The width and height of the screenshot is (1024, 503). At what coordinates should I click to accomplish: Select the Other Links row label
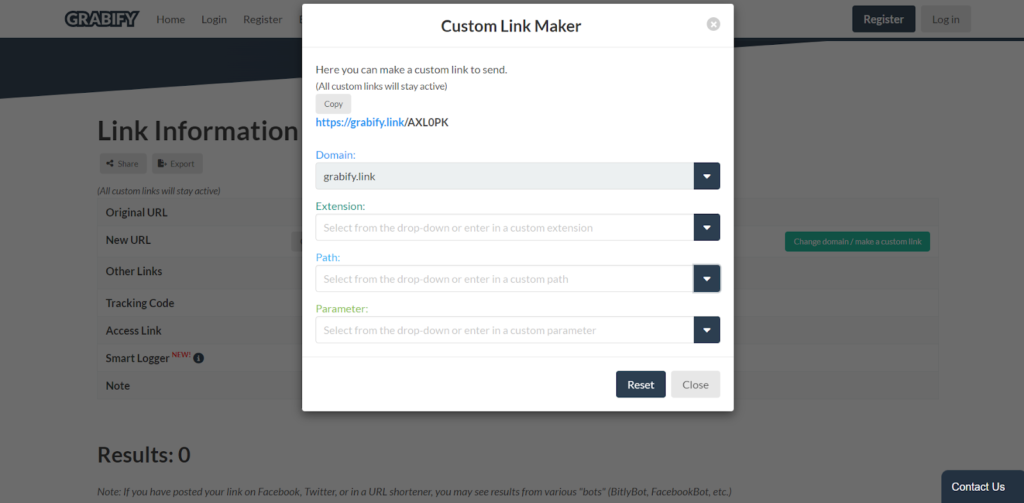pos(134,271)
